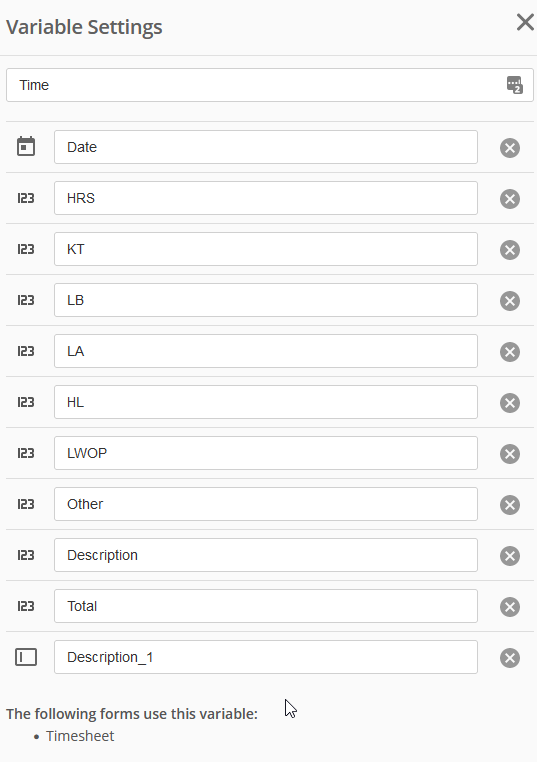Click into the LB field name input
This screenshot has height=762, width=537.
coord(266,300)
